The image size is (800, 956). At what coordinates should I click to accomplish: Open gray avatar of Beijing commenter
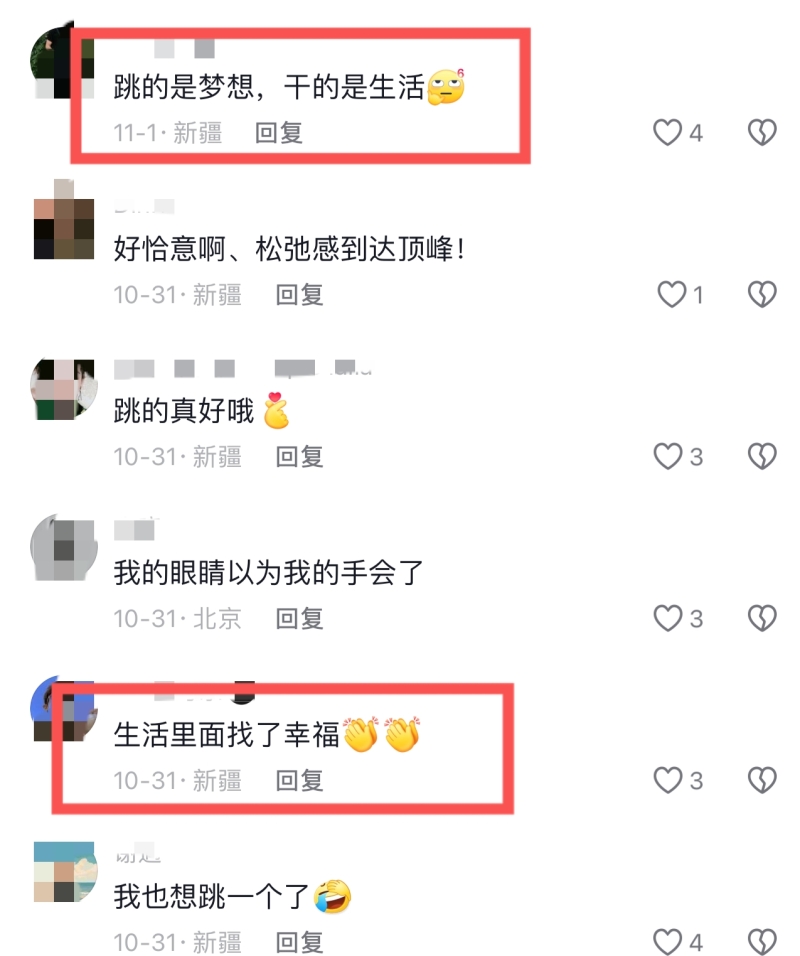pyautogui.click(x=63, y=548)
